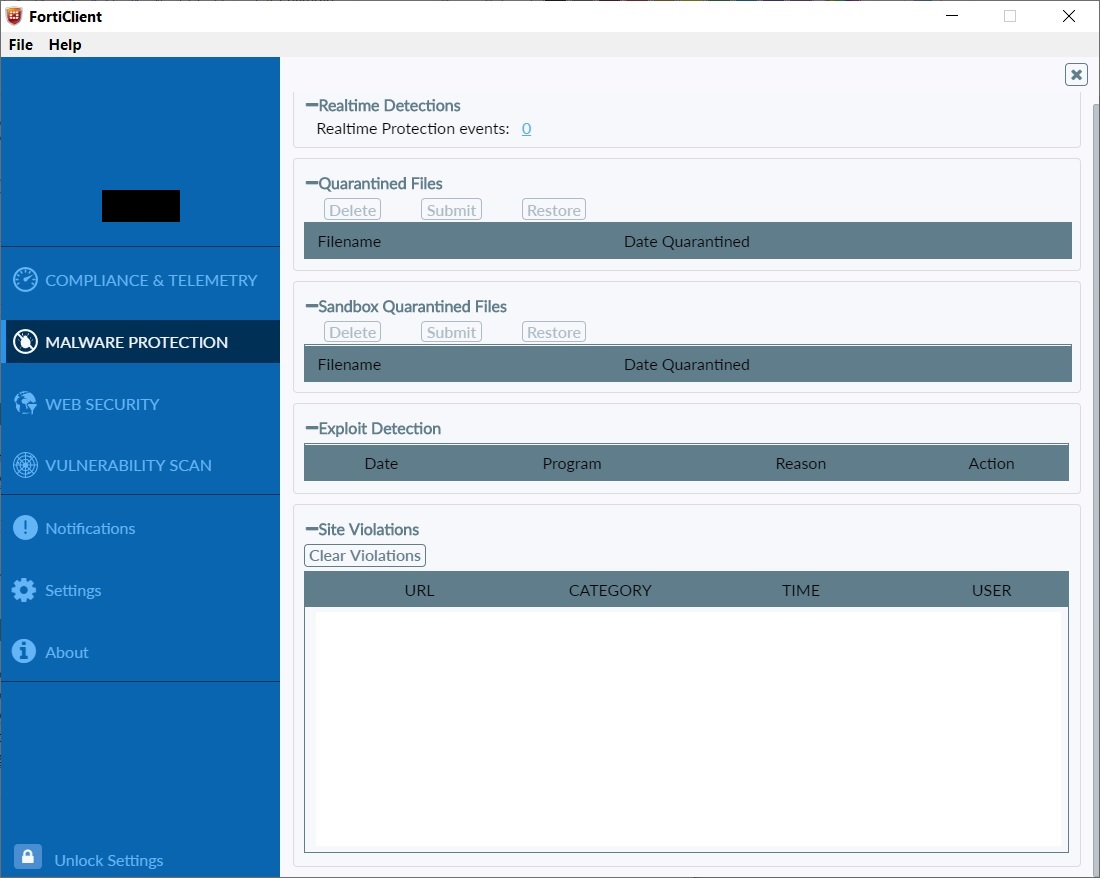Viewport: 1100px width, 878px height.
Task: Open the Help menu
Action: (65, 45)
